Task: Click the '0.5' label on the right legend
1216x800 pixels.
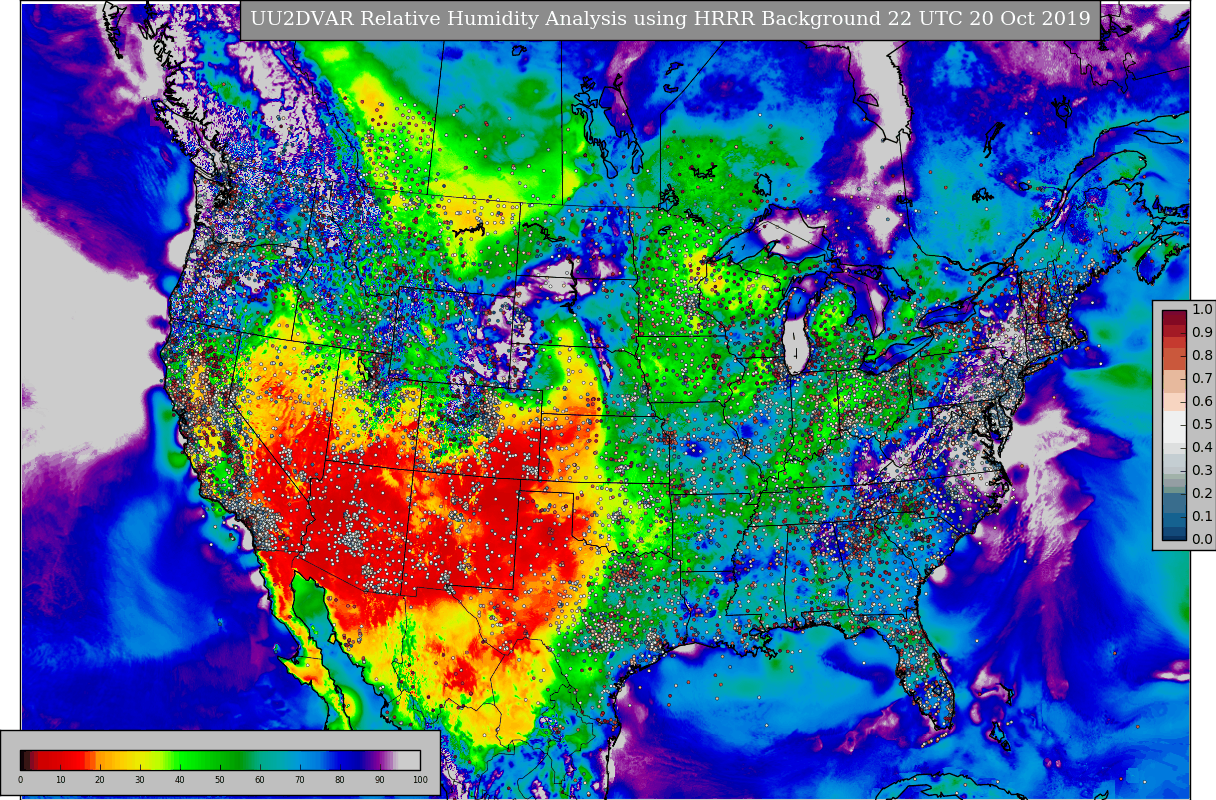Action: click(x=1202, y=425)
